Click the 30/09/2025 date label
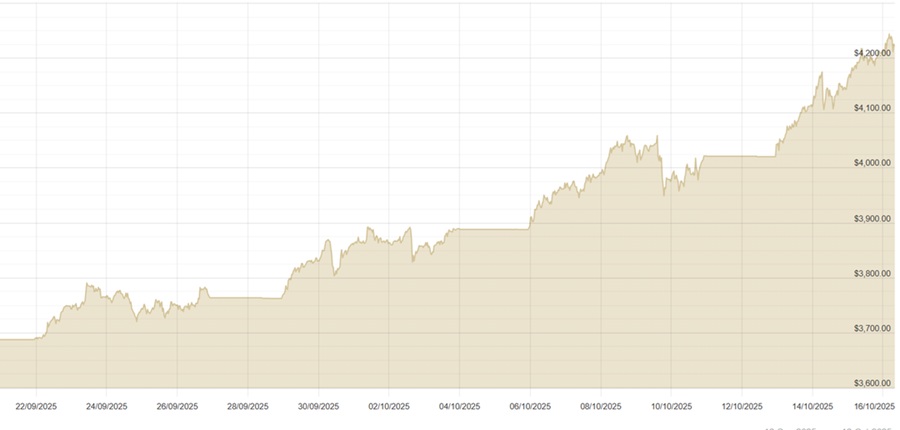The image size is (900, 430). click(x=319, y=406)
